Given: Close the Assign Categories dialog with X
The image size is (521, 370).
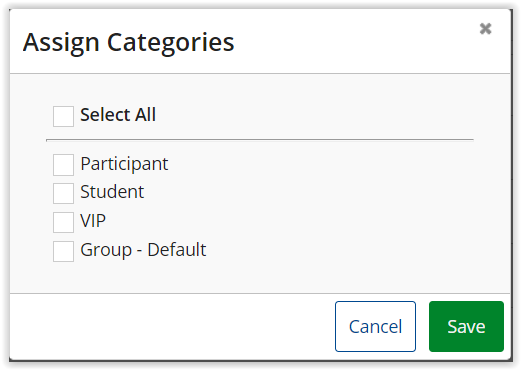Looking at the screenshot, I should click(485, 29).
